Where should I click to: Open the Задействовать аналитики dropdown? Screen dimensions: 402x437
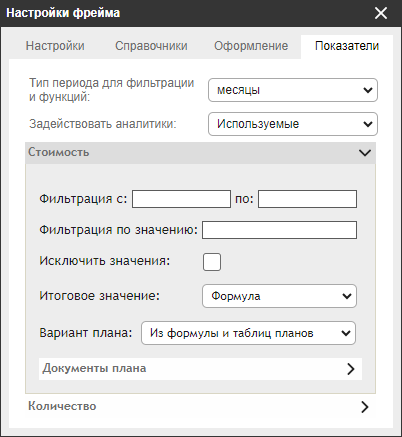coord(293,124)
